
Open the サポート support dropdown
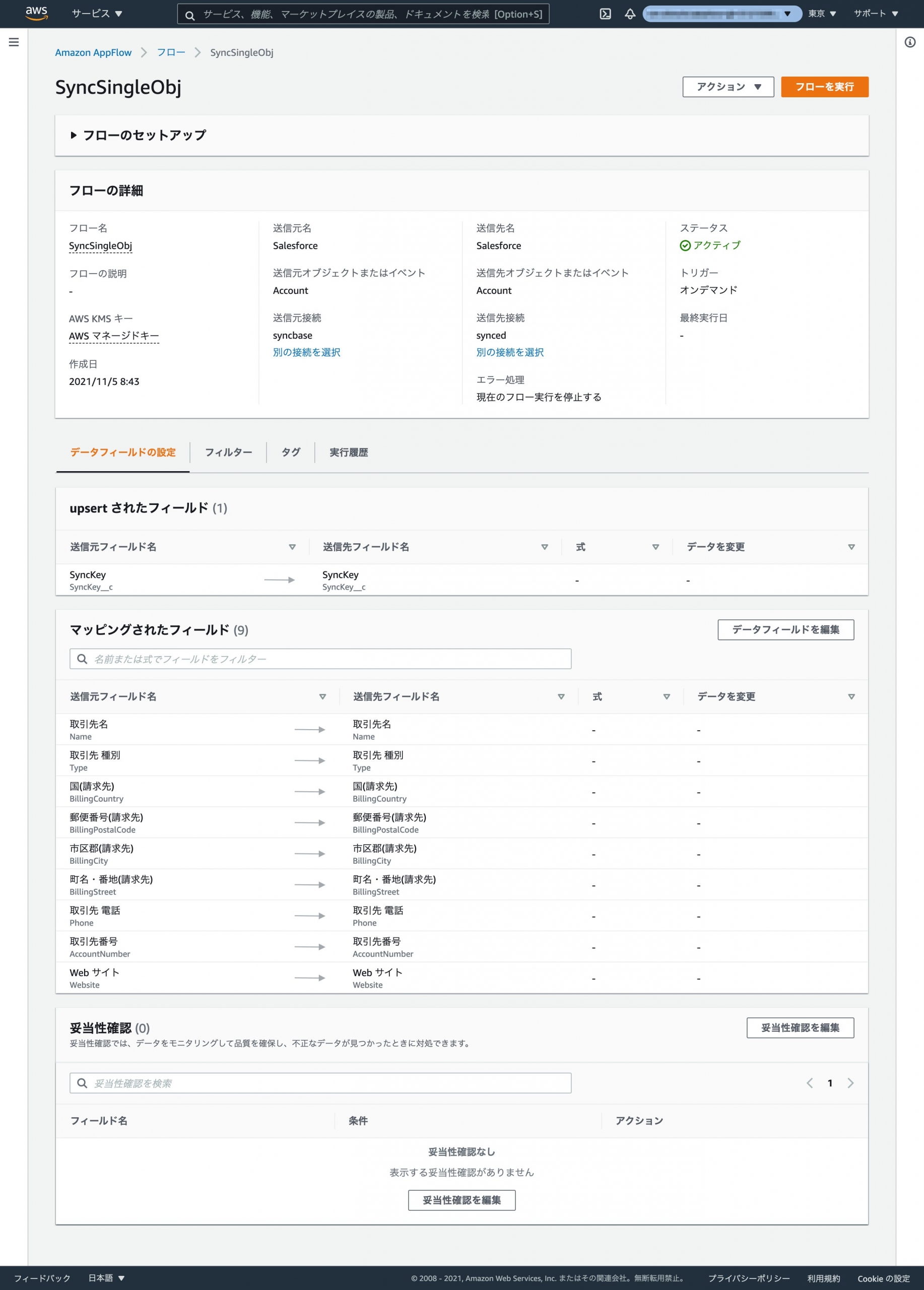click(x=876, y=14)
